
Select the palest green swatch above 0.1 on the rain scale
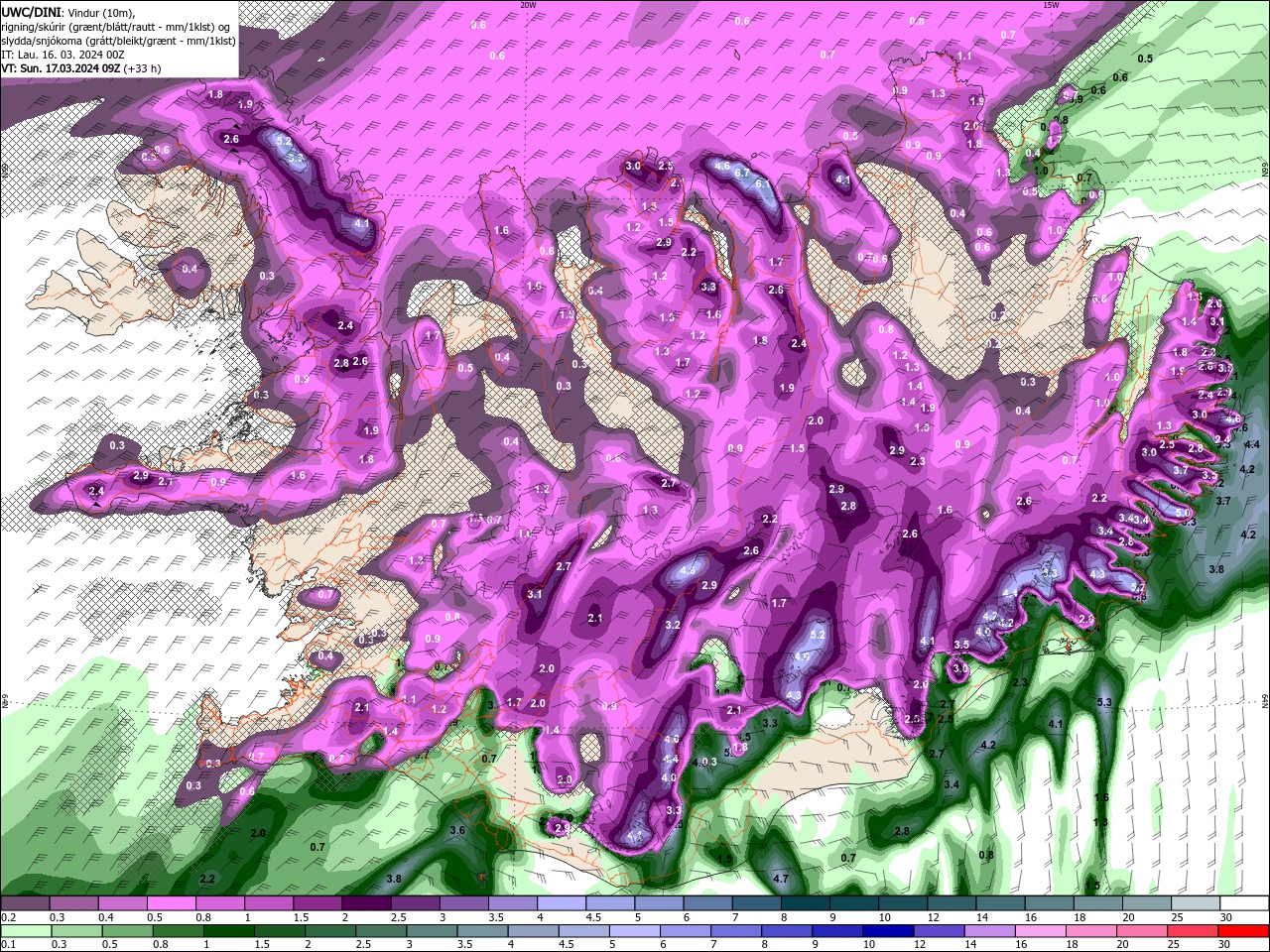[25, 931]
